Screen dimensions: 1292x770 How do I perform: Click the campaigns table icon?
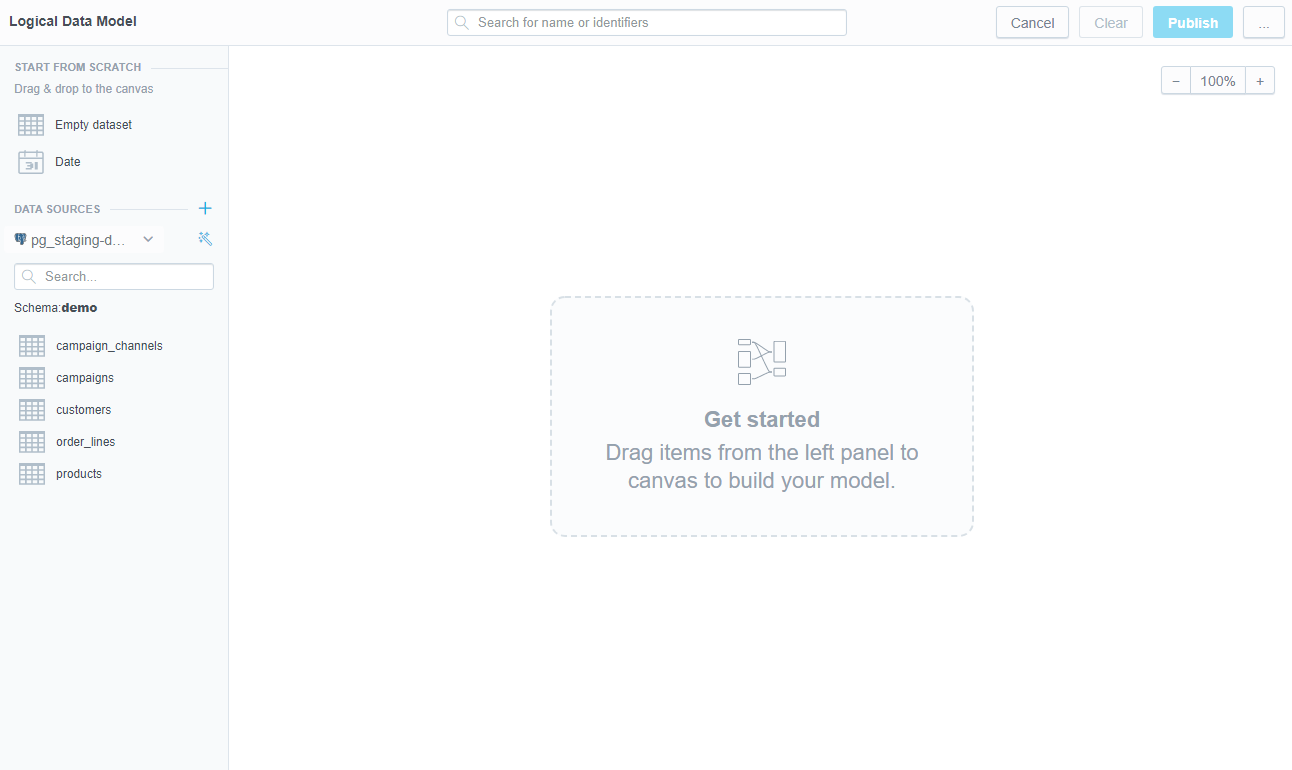[32, 378]
